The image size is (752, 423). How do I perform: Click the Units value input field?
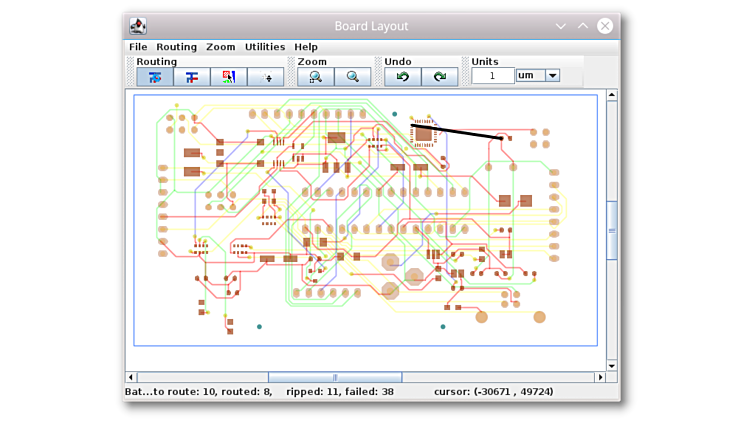click(492, 76)
